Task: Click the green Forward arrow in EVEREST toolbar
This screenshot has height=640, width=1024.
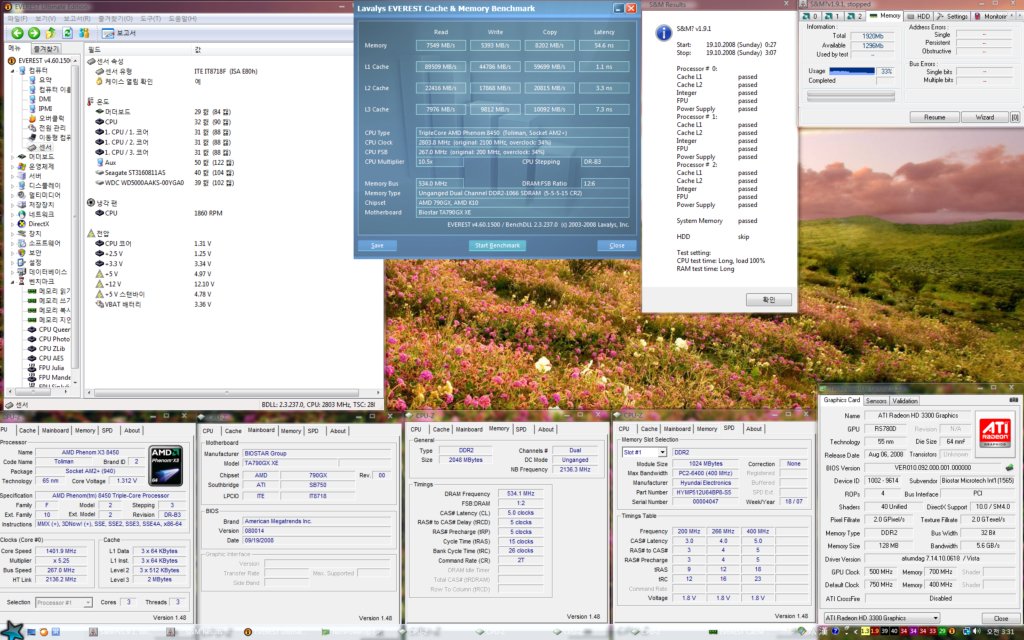Action: (x=34, y=33)
